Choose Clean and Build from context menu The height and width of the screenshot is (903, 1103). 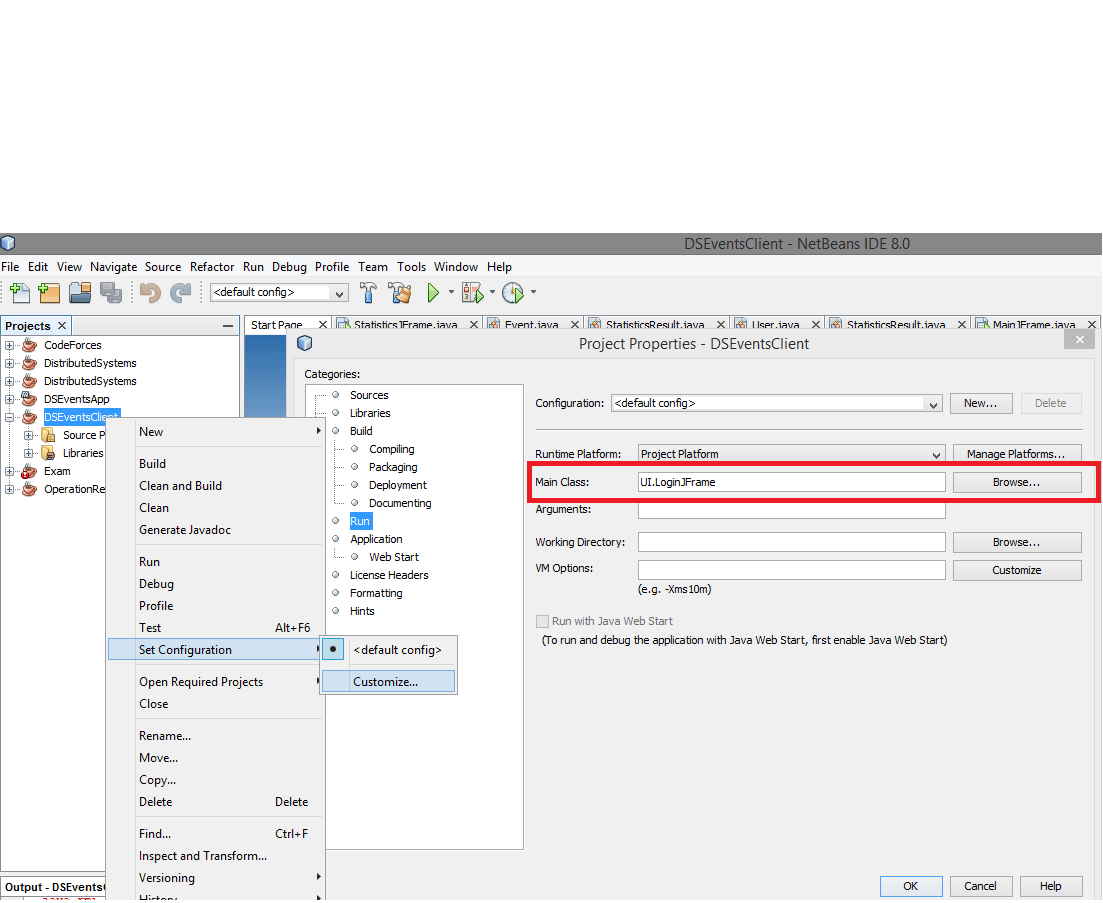[x=180, y=486]
